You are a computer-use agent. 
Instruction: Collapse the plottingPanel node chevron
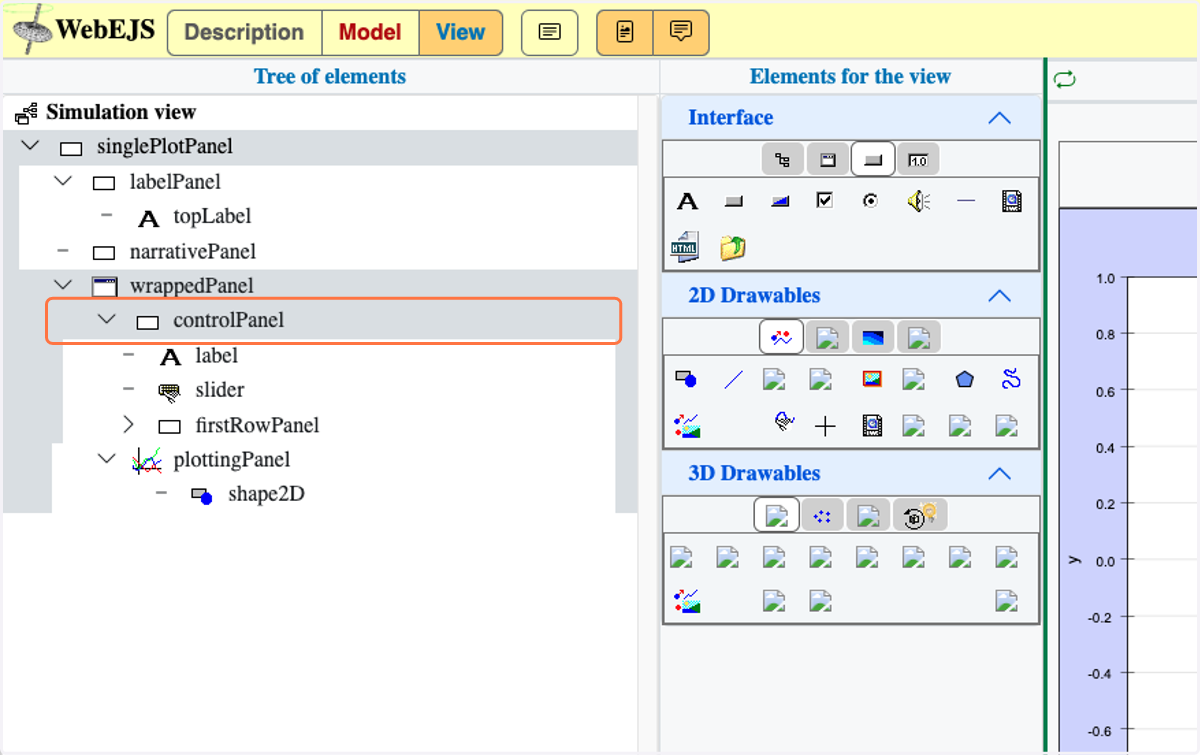(107, 459)
